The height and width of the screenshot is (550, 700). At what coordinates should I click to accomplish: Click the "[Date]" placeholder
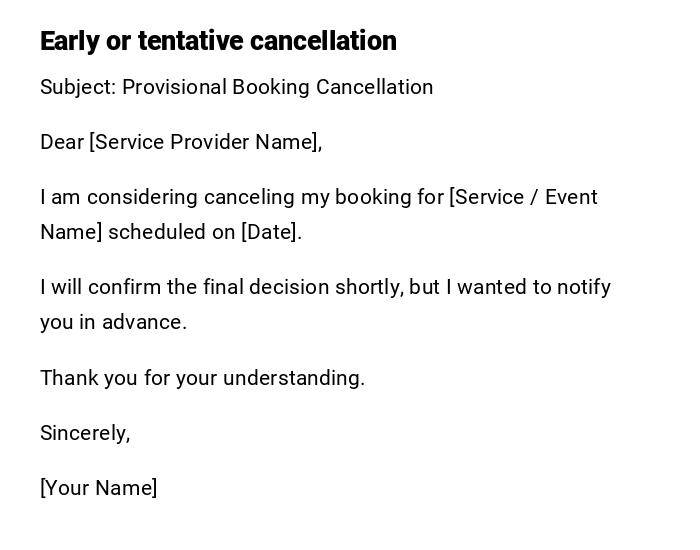[271, 232]
